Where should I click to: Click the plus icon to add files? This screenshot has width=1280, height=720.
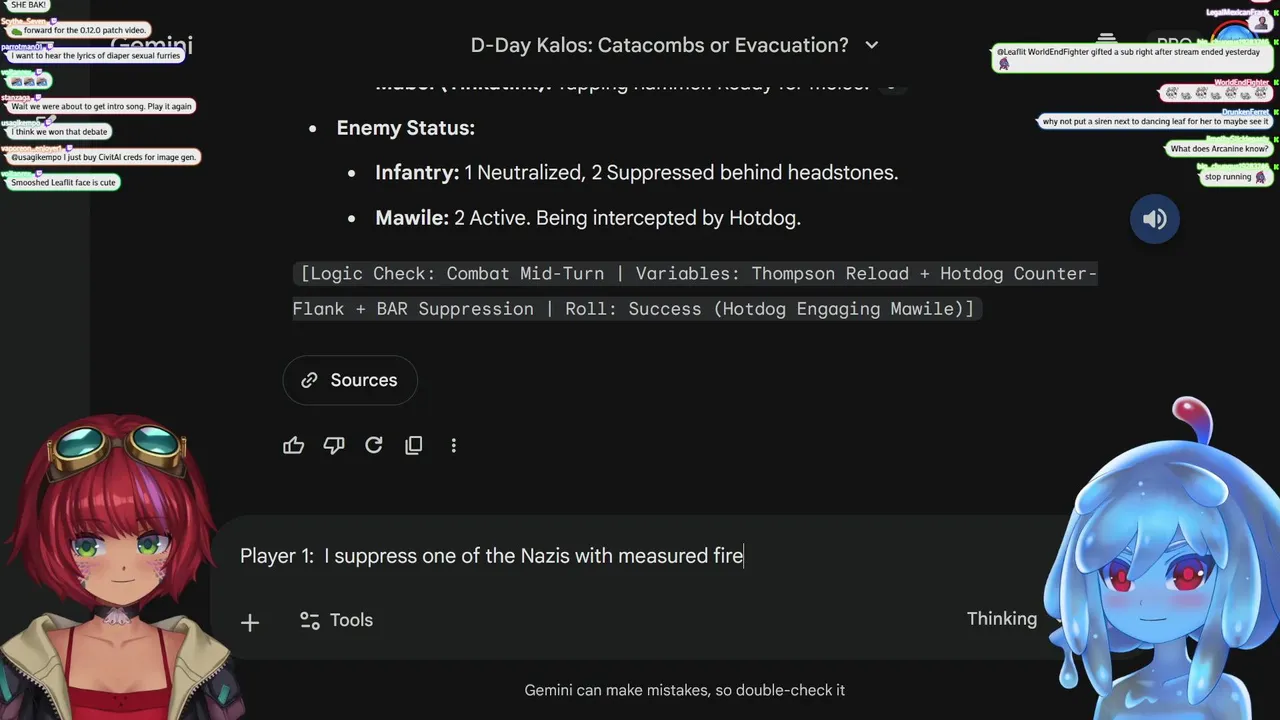[x=250, y=622]
